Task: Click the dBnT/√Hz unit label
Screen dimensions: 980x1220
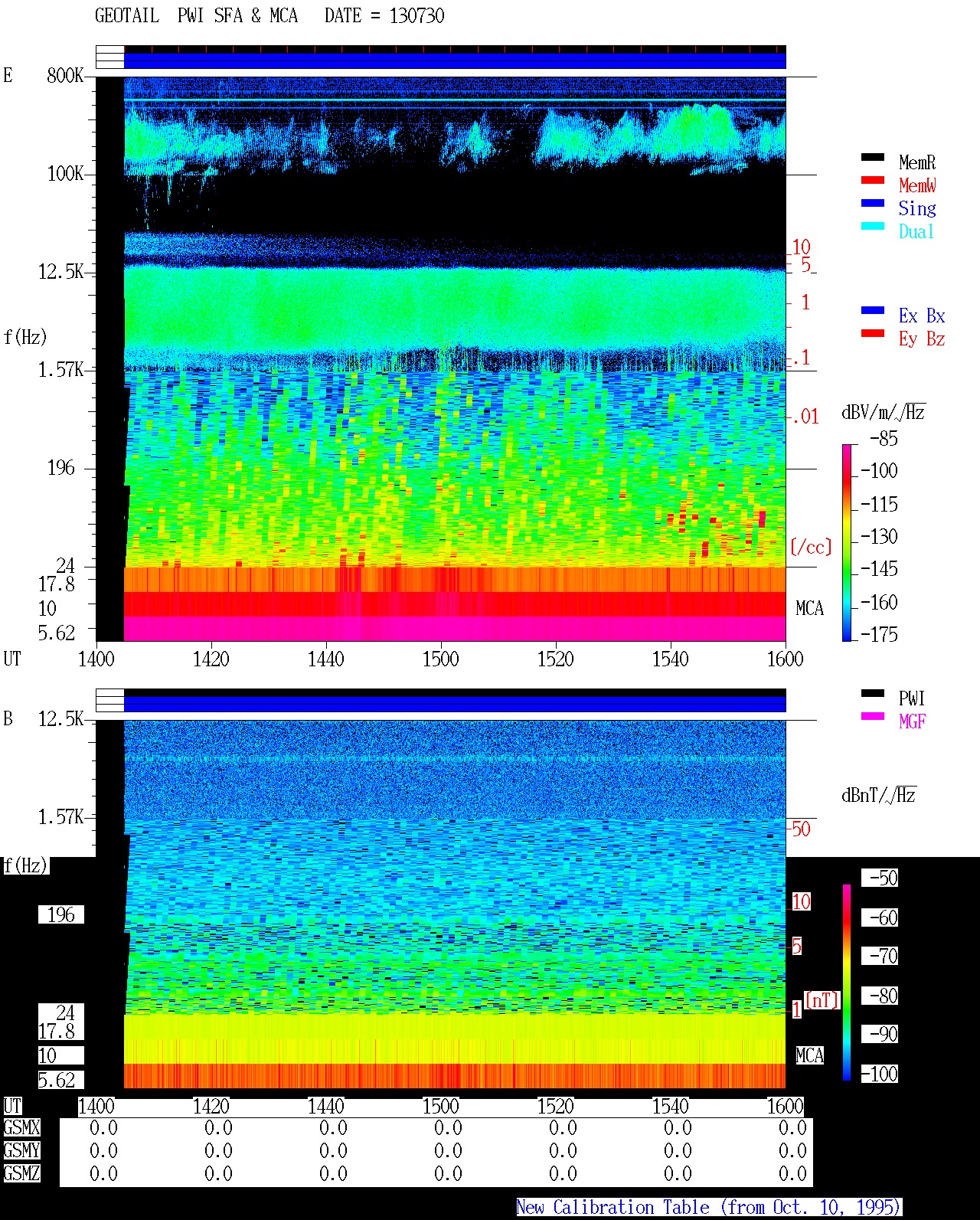Action: (879, 795)
